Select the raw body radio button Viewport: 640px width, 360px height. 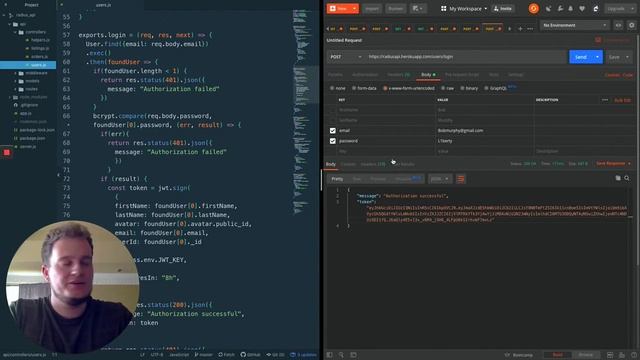click(x=443, y=88)
